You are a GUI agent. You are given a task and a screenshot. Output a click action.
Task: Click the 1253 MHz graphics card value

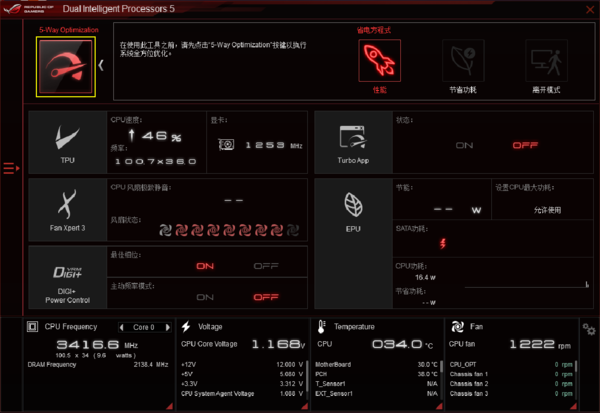(274, 145)
